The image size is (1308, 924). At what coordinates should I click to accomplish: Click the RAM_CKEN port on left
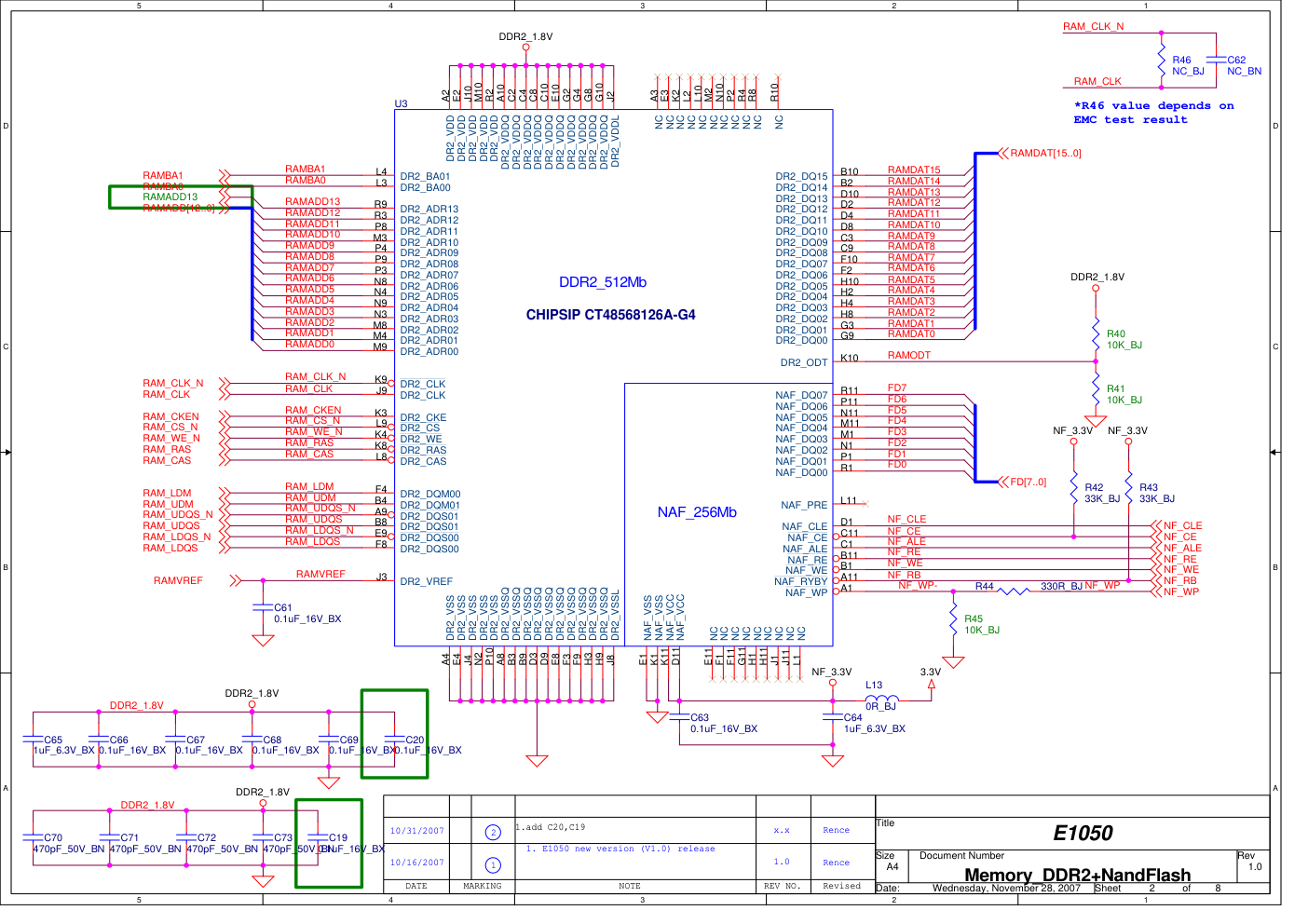(170, 416)
